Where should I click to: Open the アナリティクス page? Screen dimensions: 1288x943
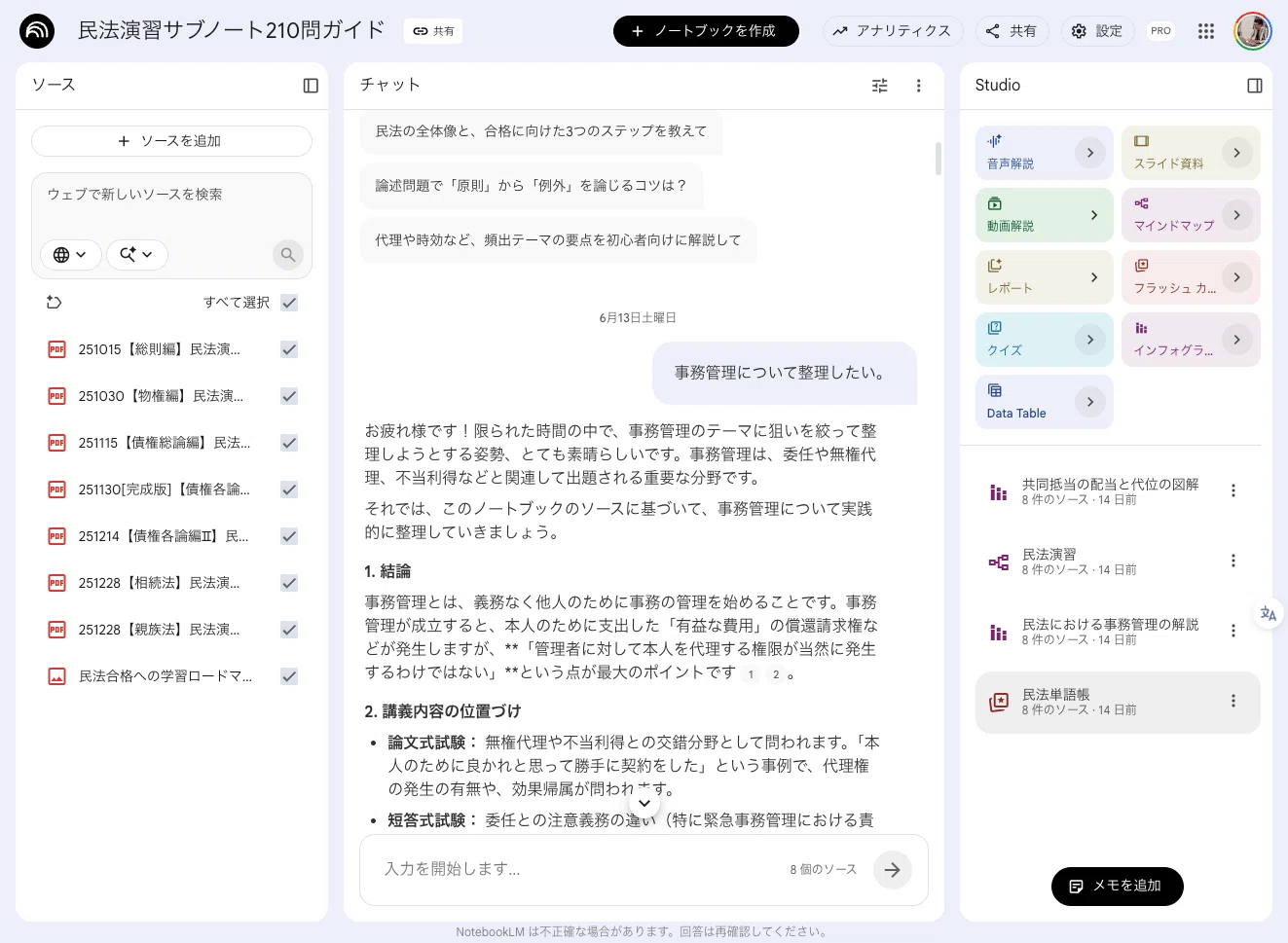point(893,31)
